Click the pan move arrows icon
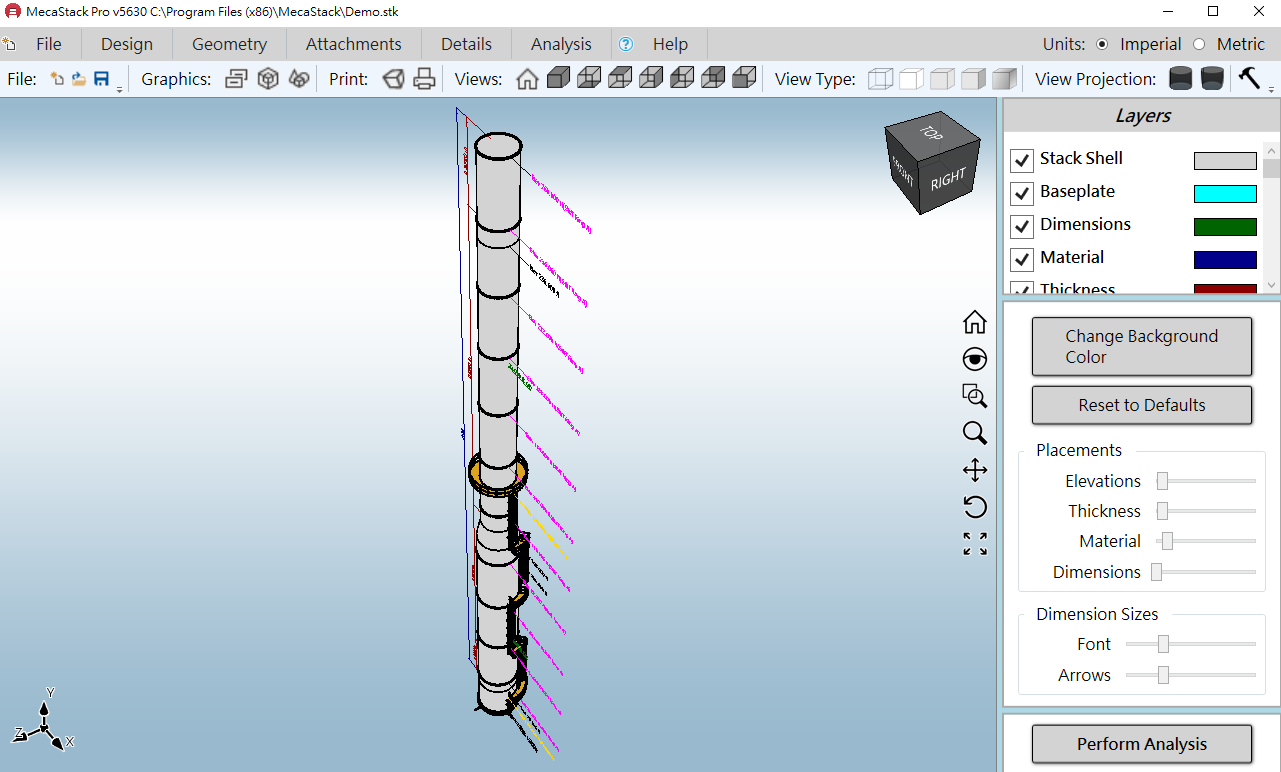1281x772 pixels. [974, 470]
